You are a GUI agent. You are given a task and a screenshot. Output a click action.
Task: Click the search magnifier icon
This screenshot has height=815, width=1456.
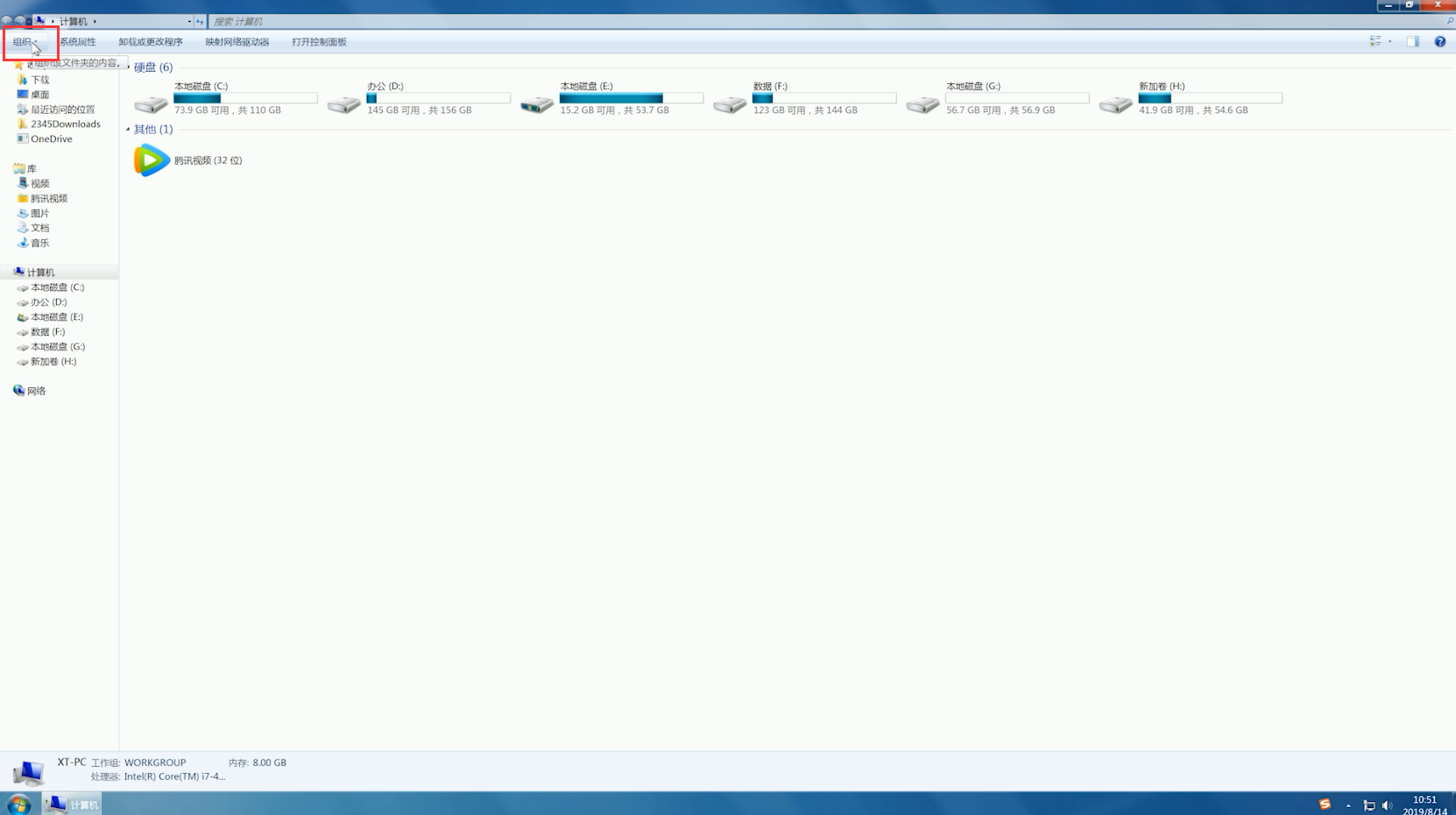(x=1450, y=21)
